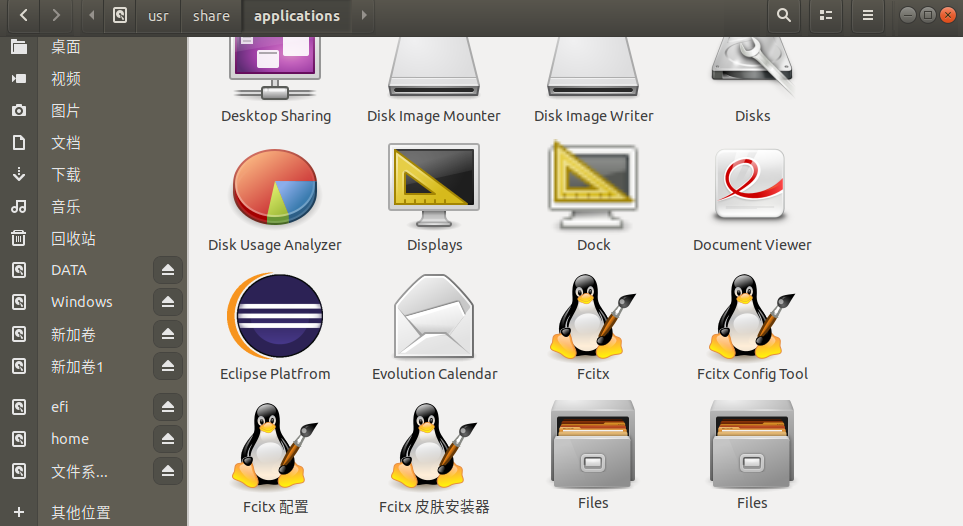Select the Fcitx 配置 icon
Image resolution: width=963 pixels, height=526 pixels.
(275, 446)
